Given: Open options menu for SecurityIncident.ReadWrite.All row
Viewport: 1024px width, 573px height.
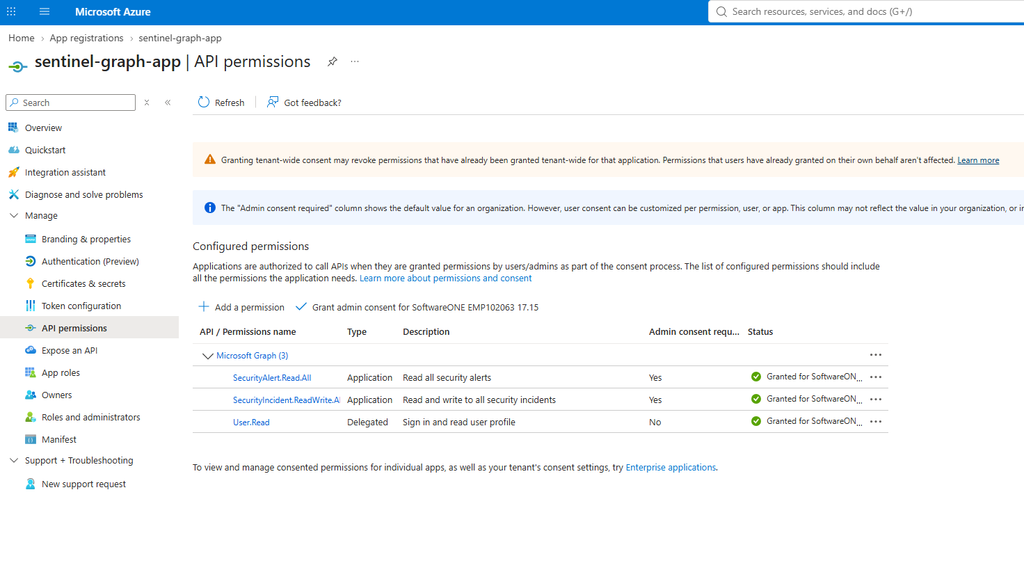Looking at the screenshot, I should click(876, 399).
